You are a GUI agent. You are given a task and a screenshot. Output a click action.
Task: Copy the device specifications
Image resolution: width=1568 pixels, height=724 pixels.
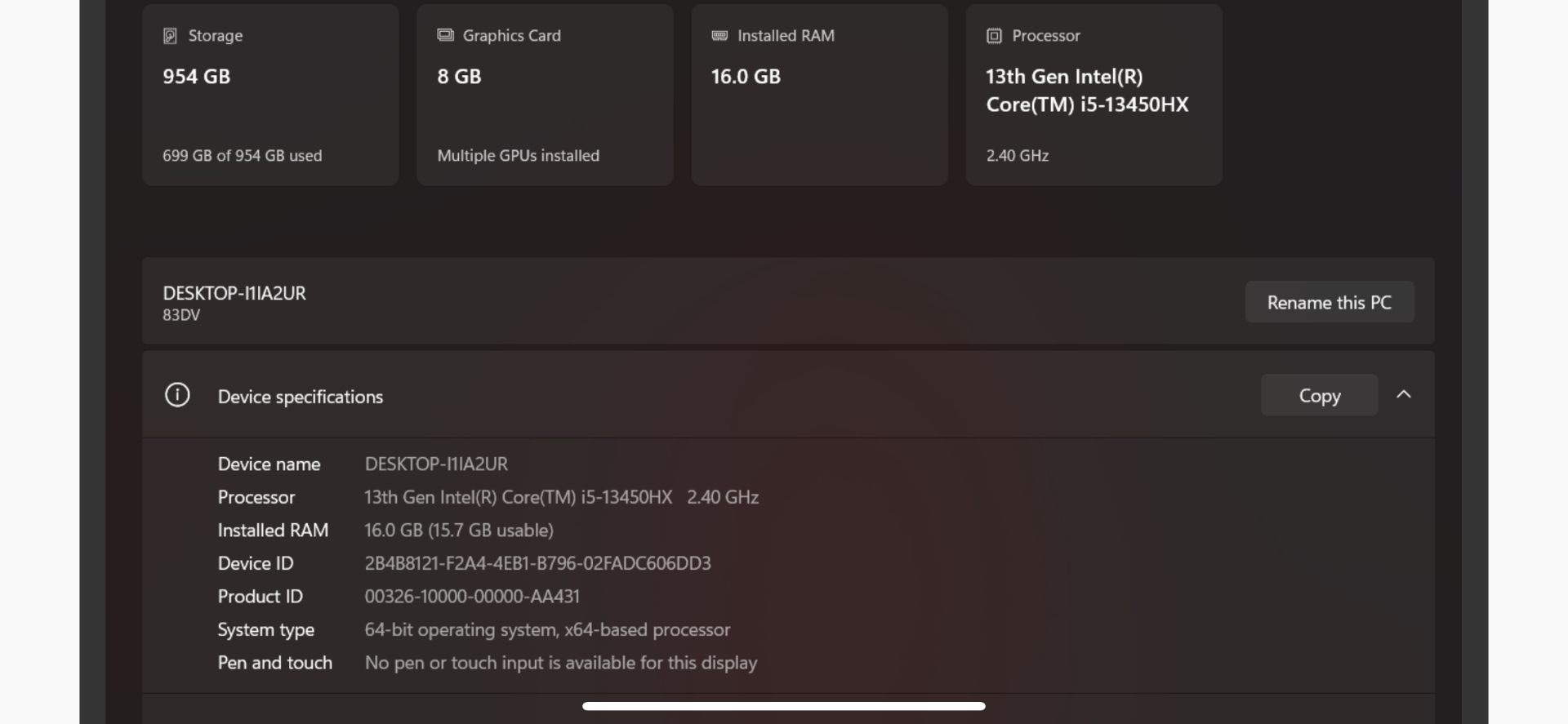pyautogui.click(x=1320, y=395)
